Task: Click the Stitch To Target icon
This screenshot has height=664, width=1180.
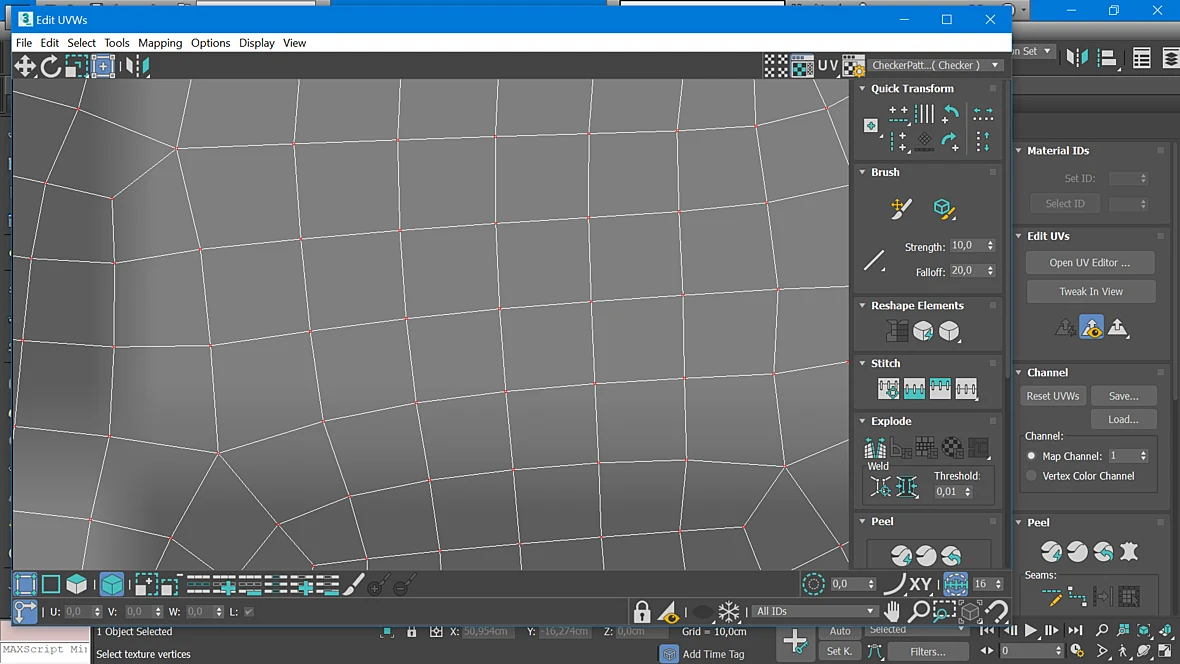Action: coord(888,388)
